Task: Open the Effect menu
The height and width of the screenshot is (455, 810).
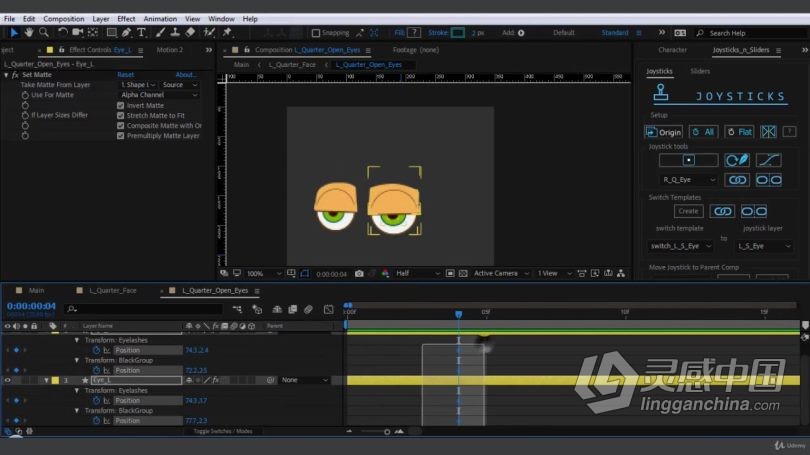Action: pyautogui.click(x=126, y=19)
